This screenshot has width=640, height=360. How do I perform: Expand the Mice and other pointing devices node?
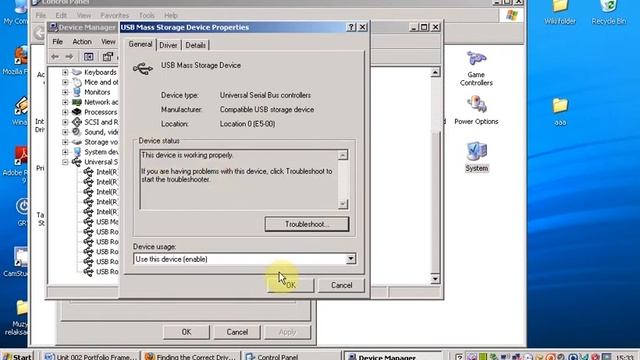(x=65, y=82)
